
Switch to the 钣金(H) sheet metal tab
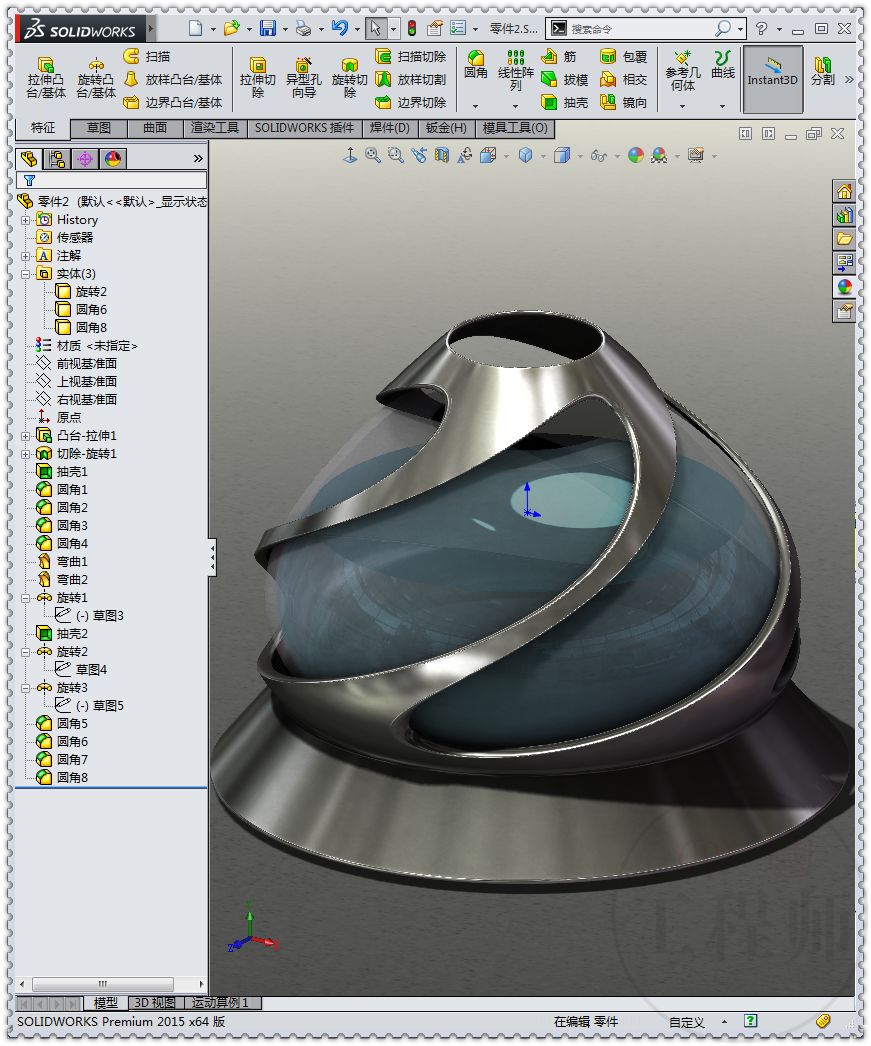446,128
